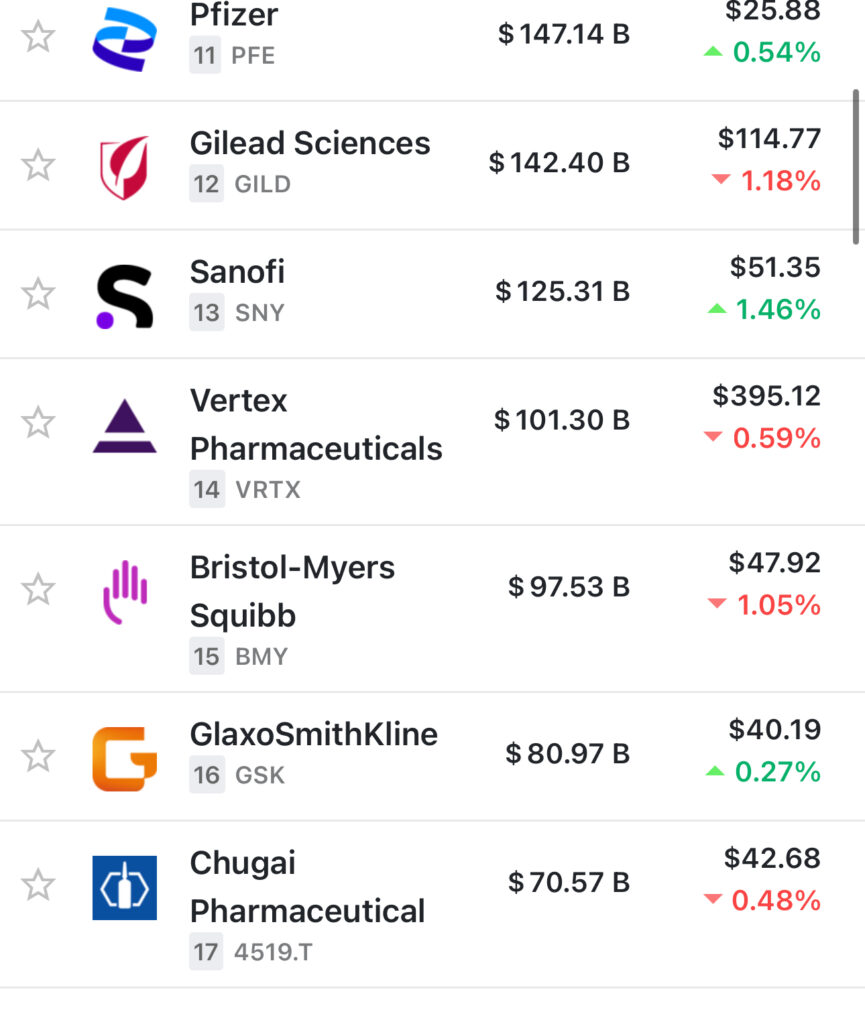This screenshot has height=1024, width=865.
Task: Star Chugai Pharmaceutical in the list
Action: [x=38, y=885]
